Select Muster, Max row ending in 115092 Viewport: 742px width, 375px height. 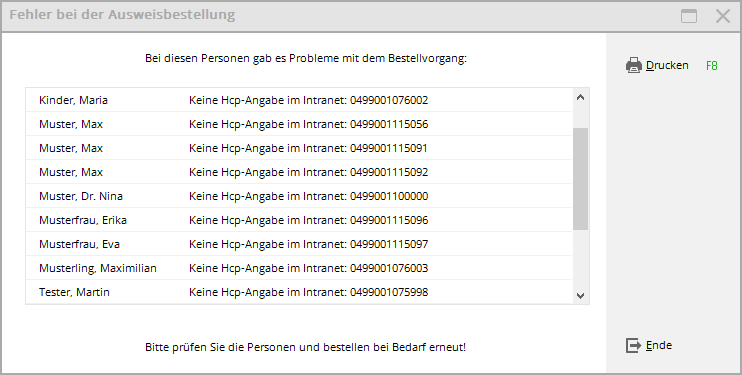pyautogui.click(x=299, y=172)
